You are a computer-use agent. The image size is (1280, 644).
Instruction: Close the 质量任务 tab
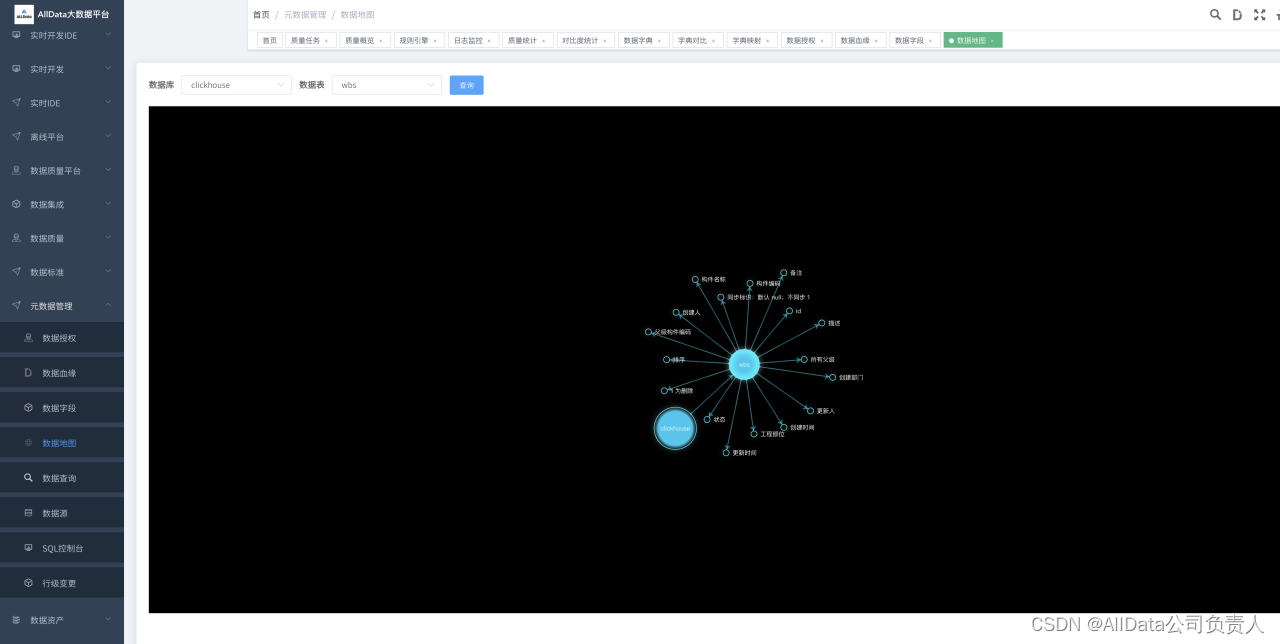[x=327, y=41]
